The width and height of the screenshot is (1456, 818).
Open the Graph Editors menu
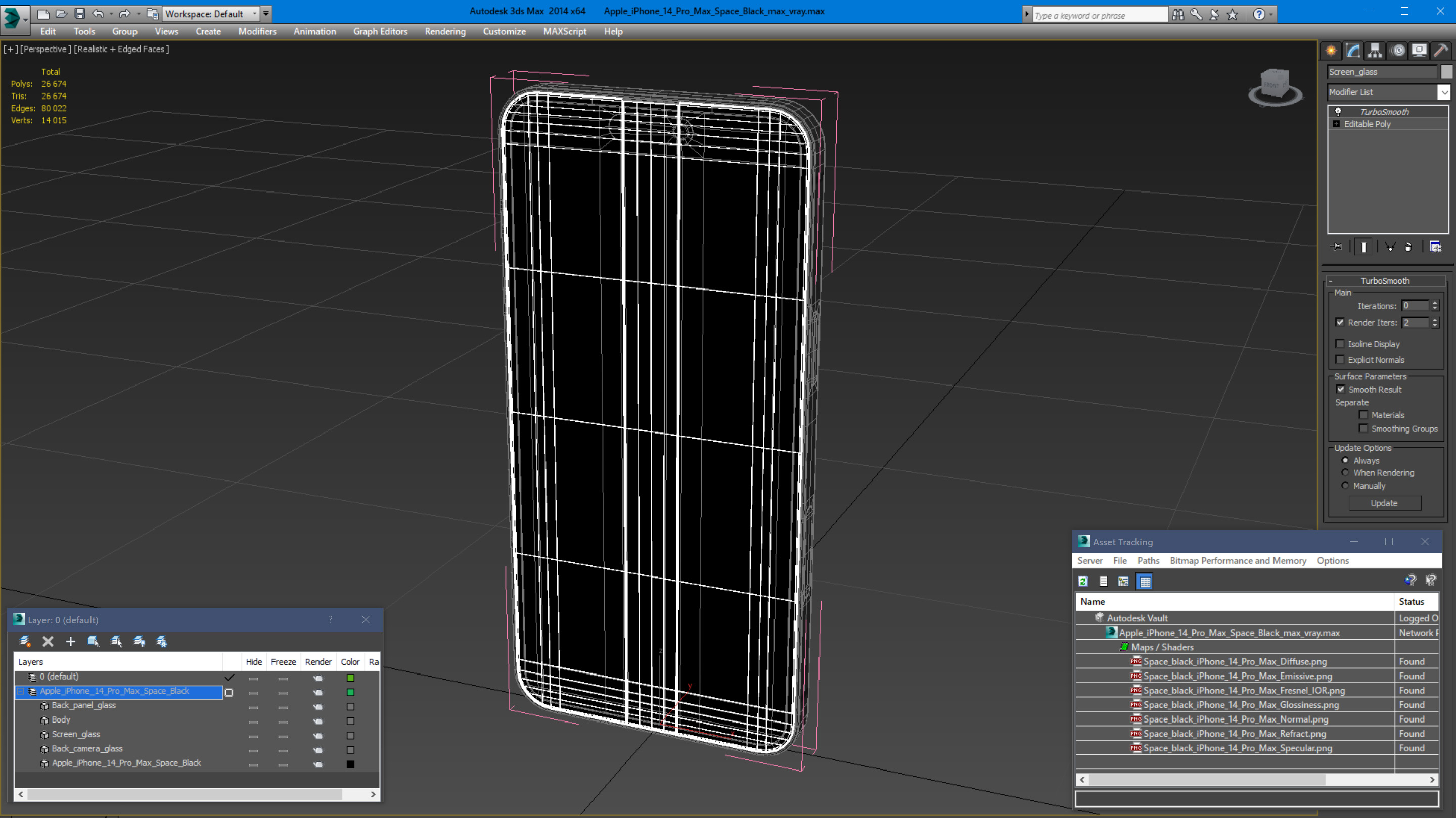point(380,31)
